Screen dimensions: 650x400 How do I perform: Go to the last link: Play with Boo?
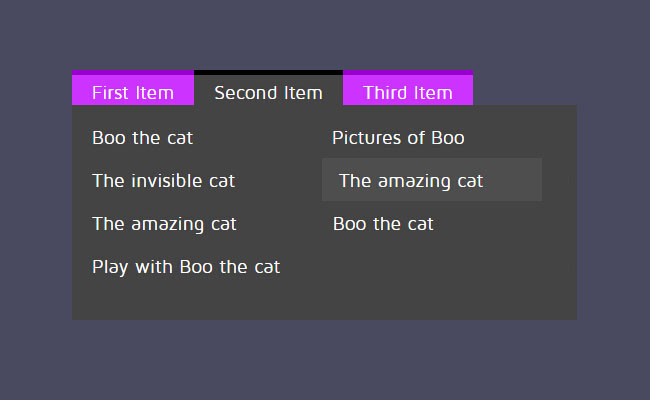pos(186,267)
